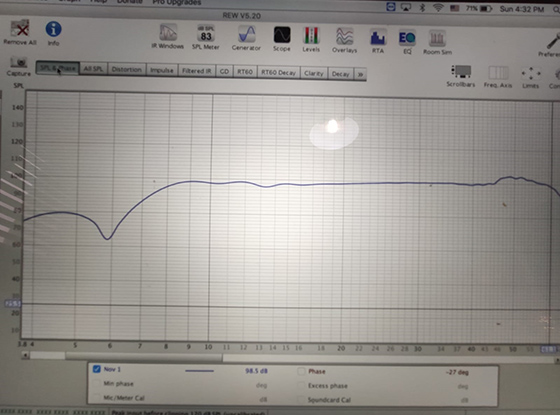Toggle the graph Scrollbars button
This screenshot has width=560, height=415.
pos(461,76)
